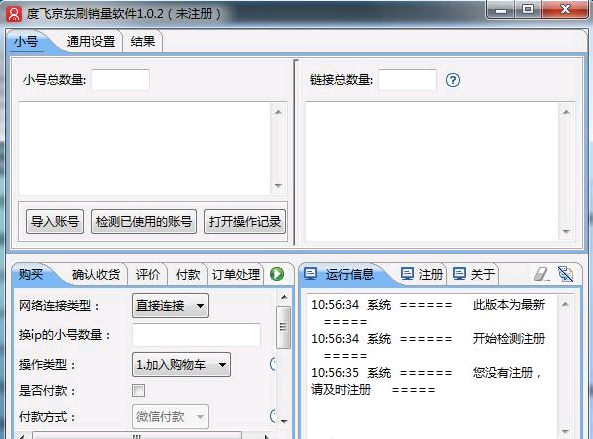This screenshot has height=439, width=593.
Task: Click the account list scrollbar up arrow
Action: tap(278, 112)
